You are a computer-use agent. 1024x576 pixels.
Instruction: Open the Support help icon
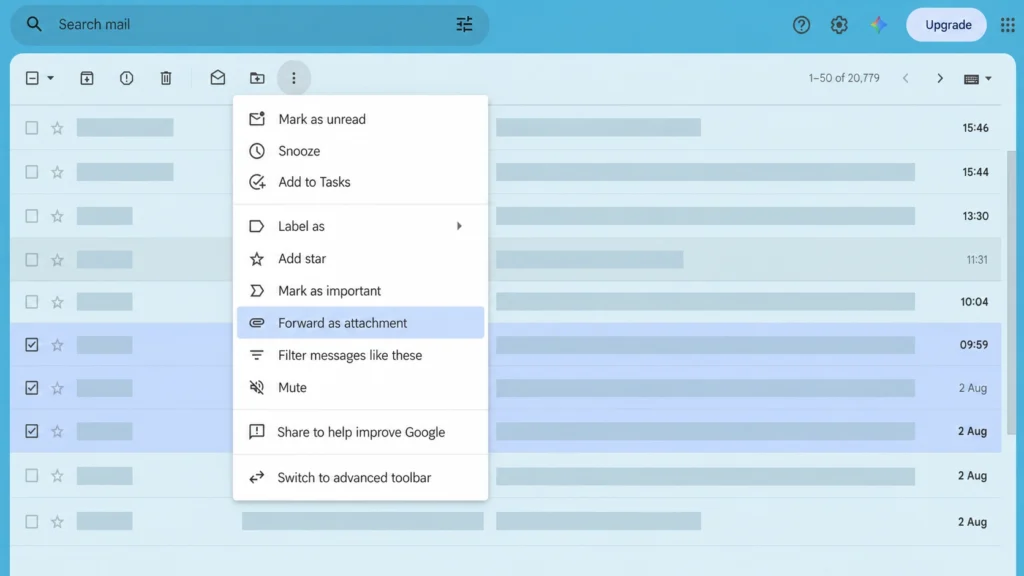point(801,25)
